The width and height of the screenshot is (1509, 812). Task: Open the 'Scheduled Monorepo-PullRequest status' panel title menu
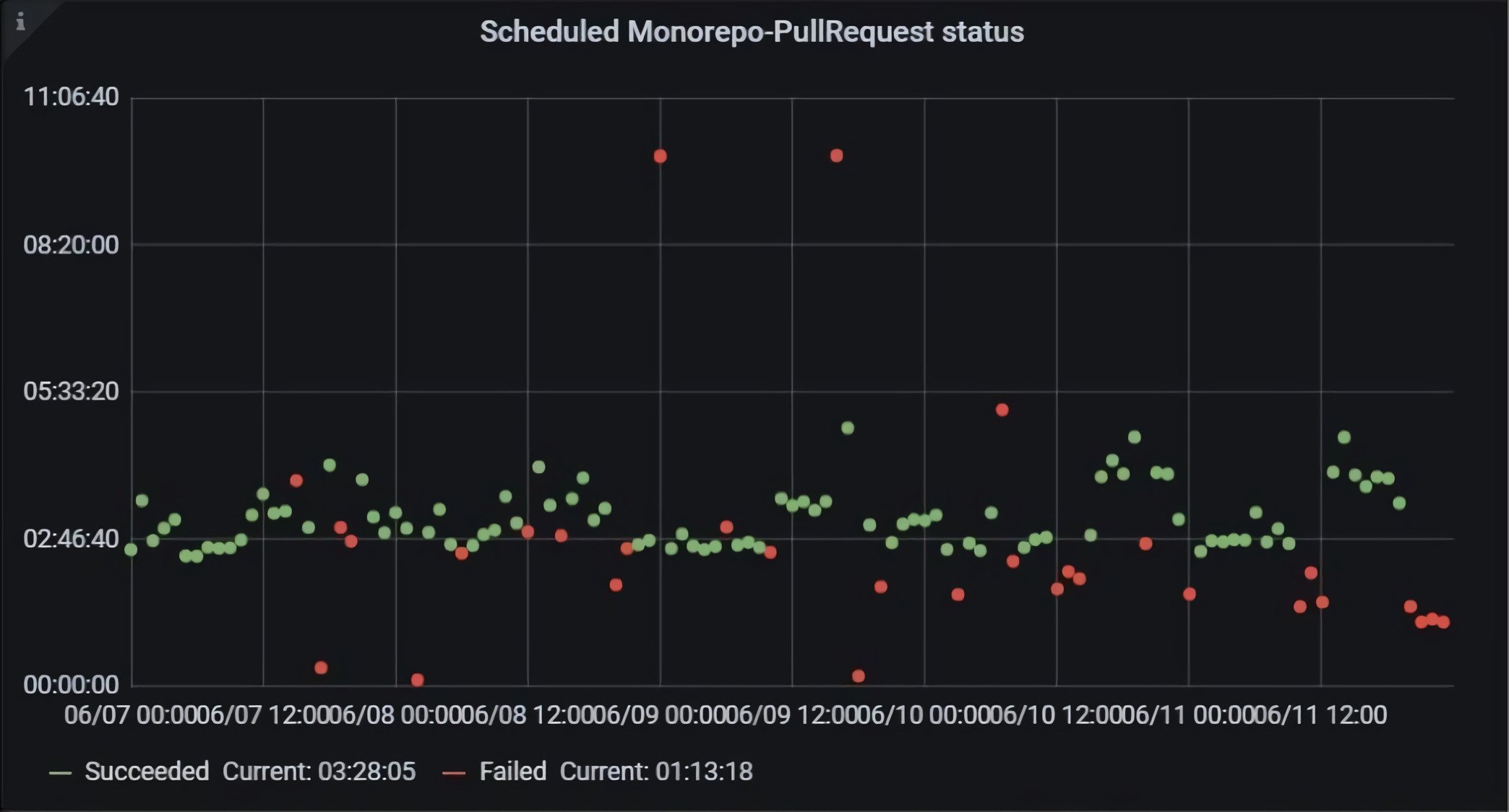click(x=752, y=32)
